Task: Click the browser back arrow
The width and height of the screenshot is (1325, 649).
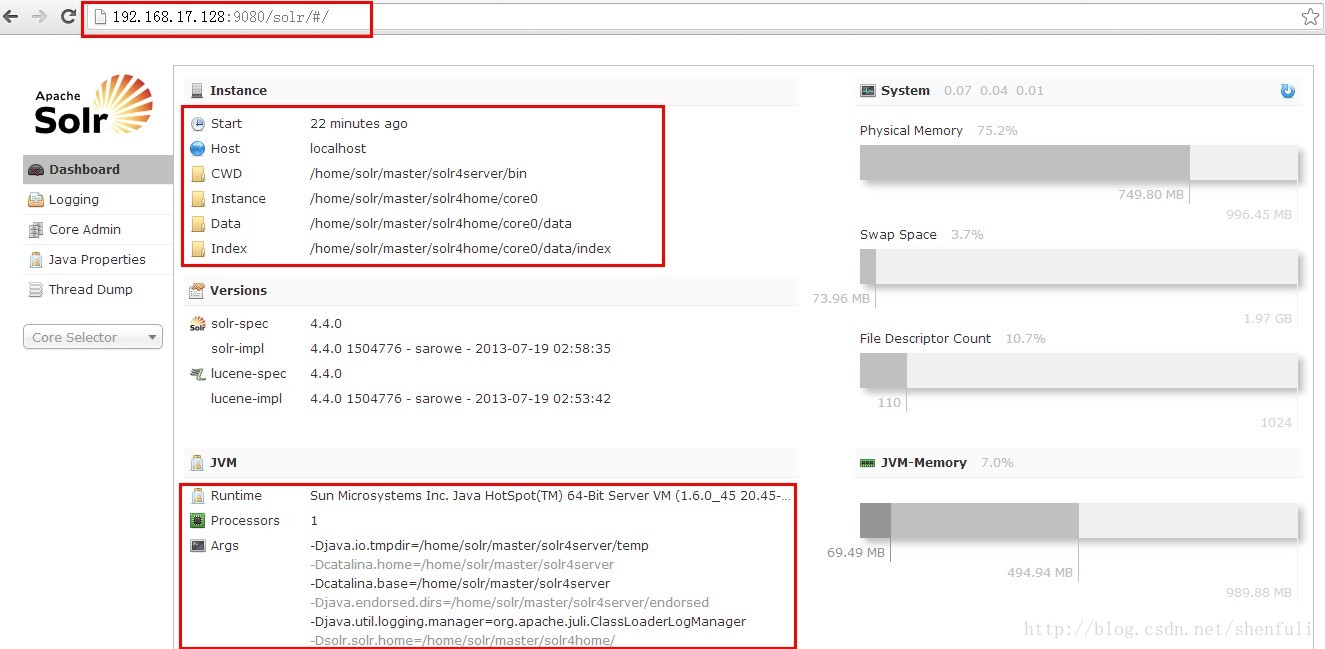Action: pyautogui.click(x=11, y=16)
